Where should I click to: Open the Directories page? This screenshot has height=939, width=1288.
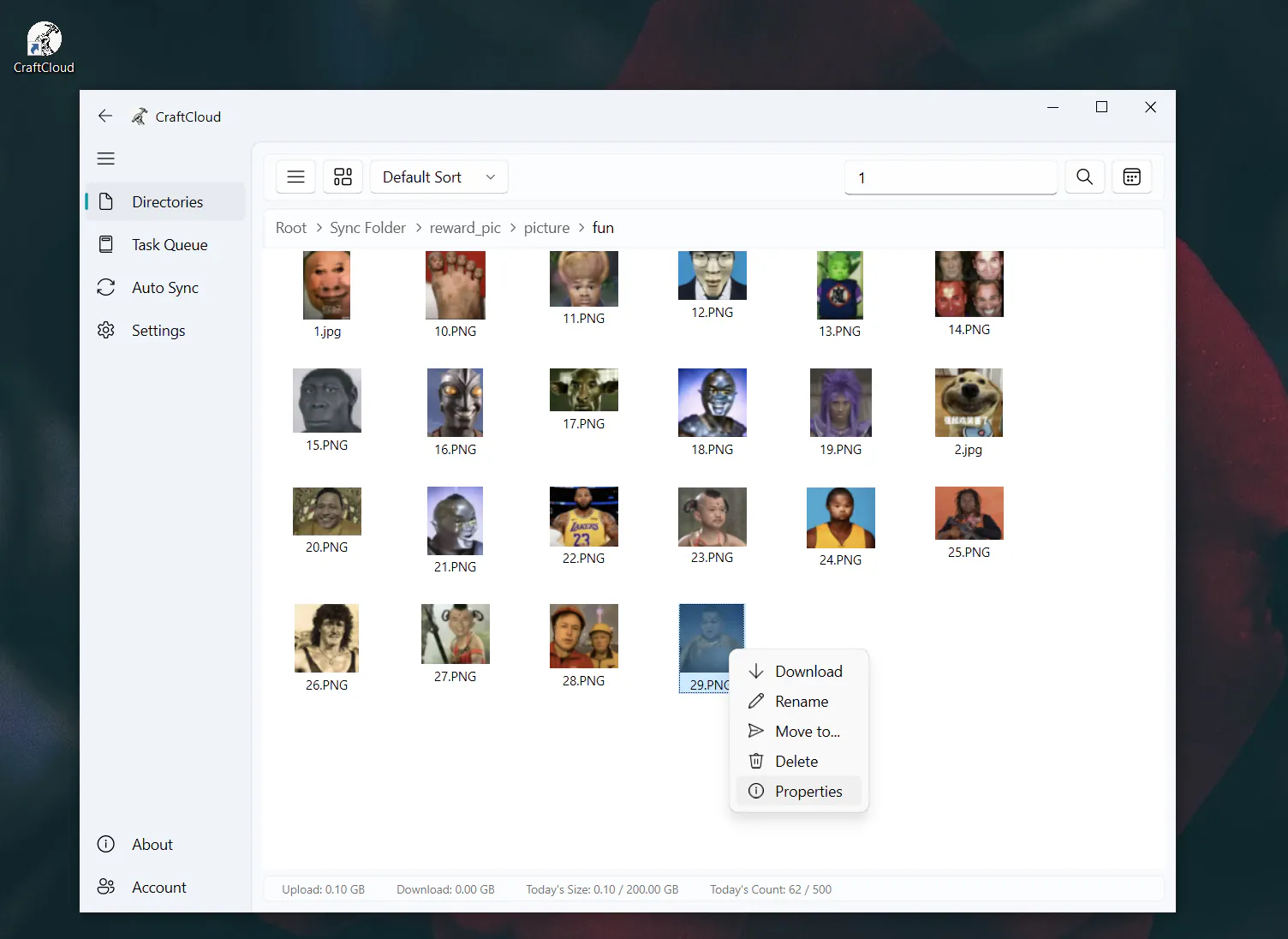[165, 202]
